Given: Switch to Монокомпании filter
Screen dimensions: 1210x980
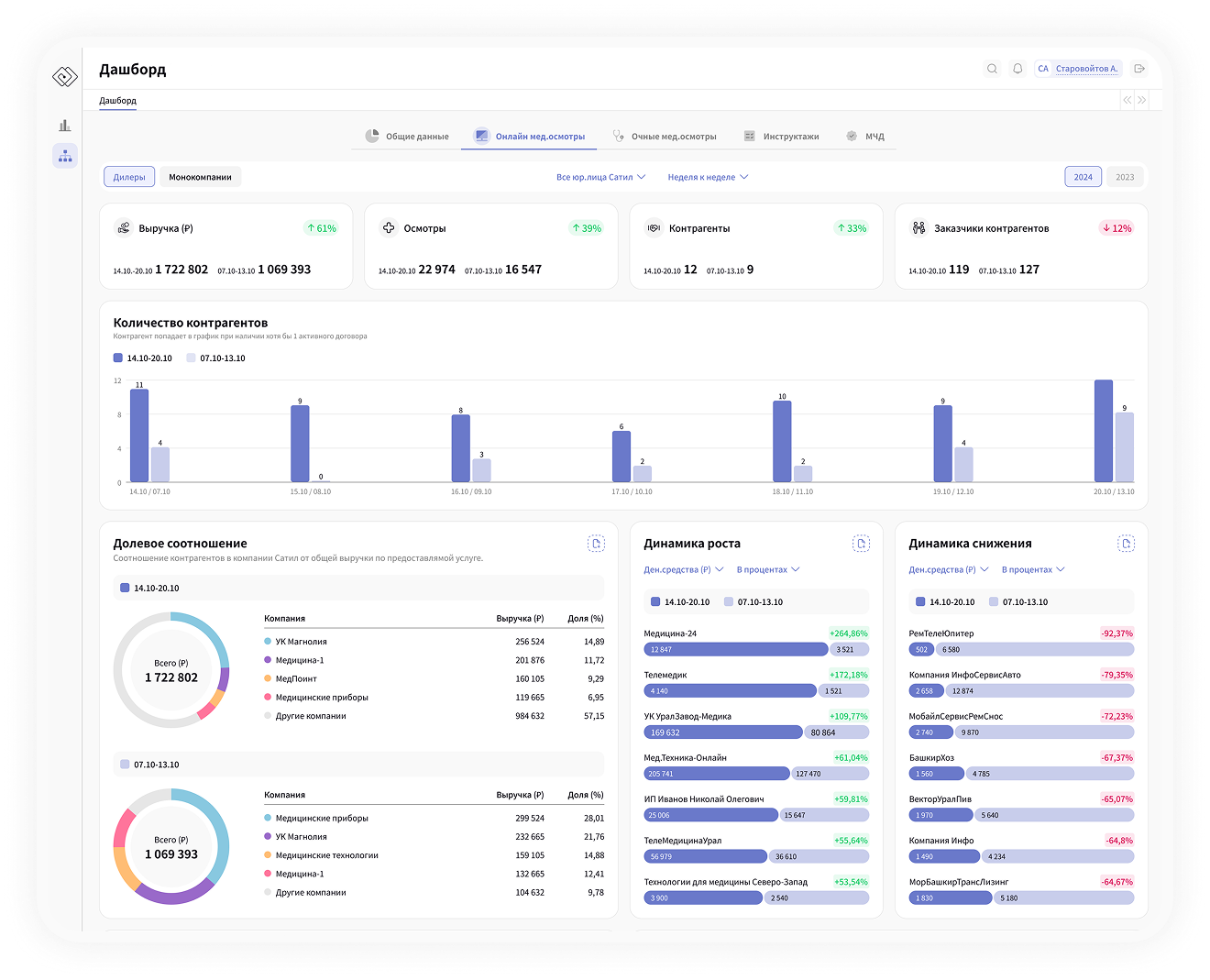Looking at the screenshot, I should tap(200, 177).
